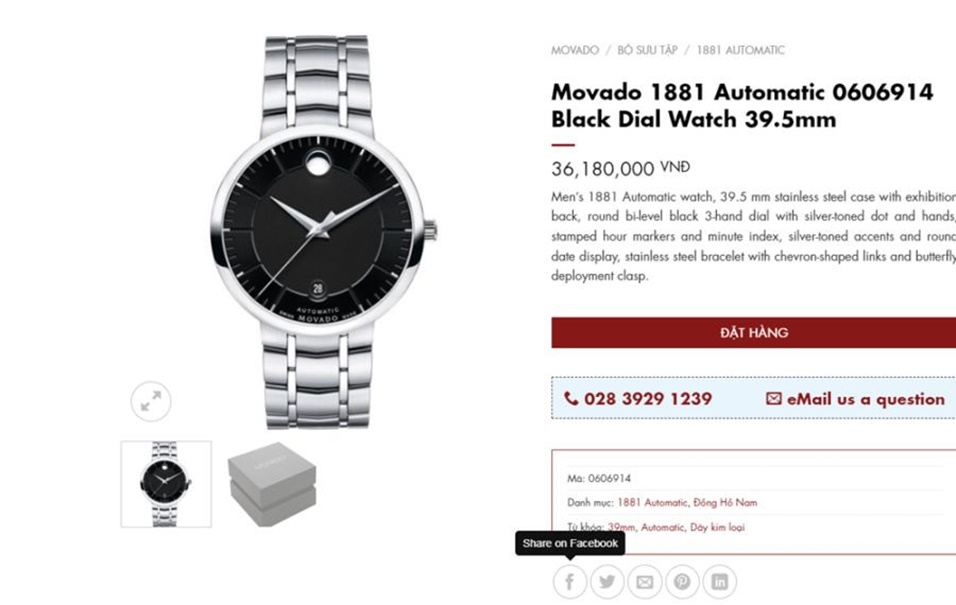Open 1881 AUTOMATIC breadcrumb link
The width and height of the screenshot is (956, 605).
click(740, 50)
